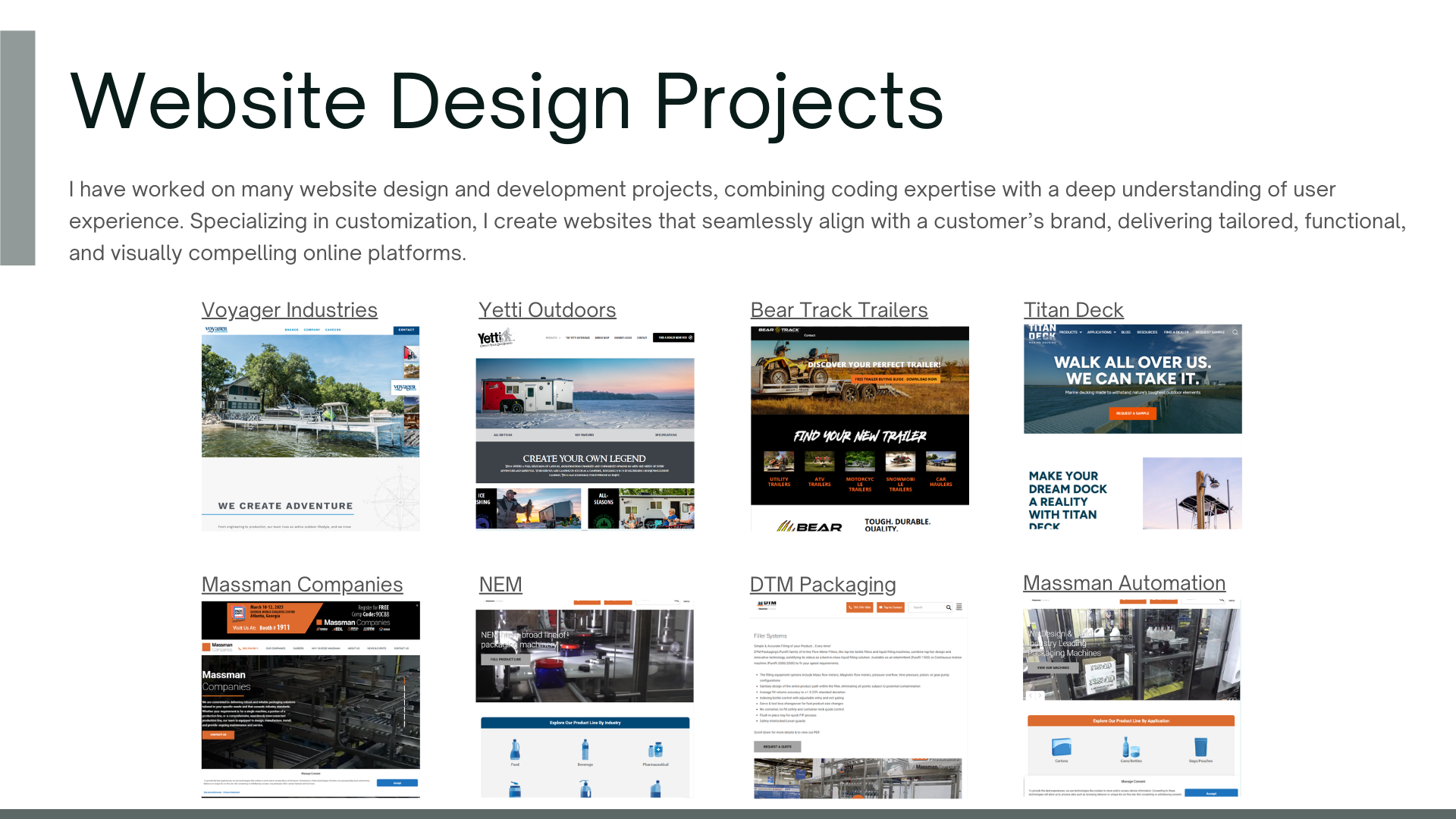Click Cartons icon in Massman Automation screenshot

[1061, 747]
